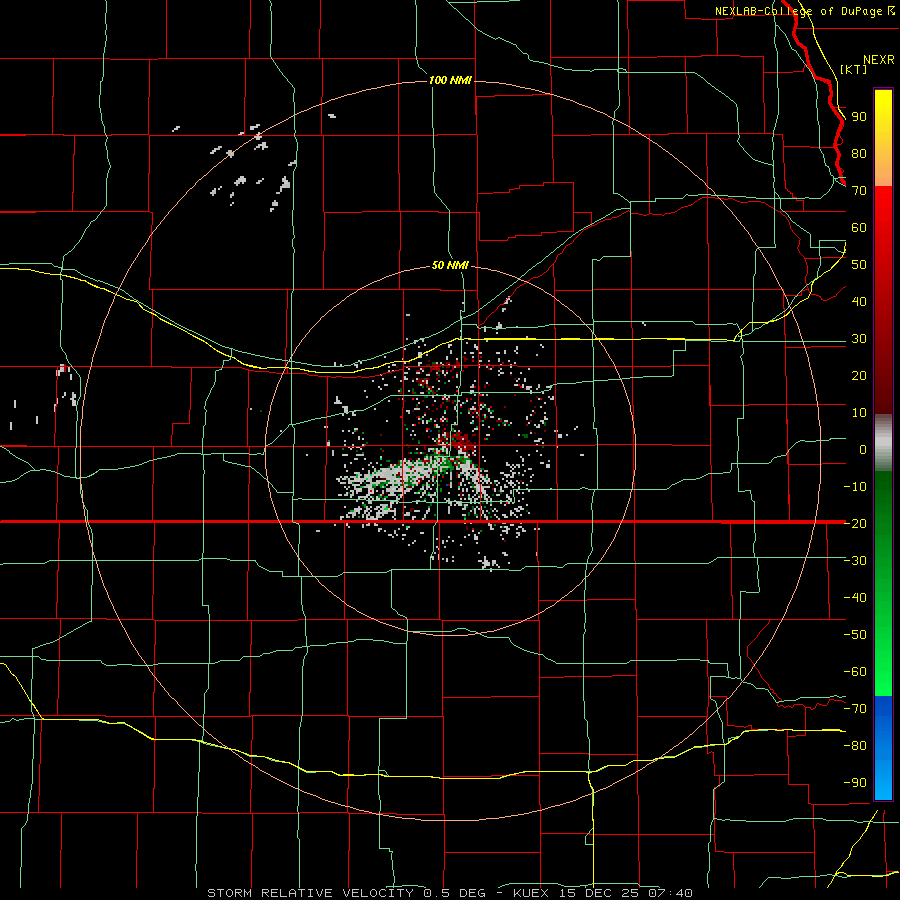Pick the gray zero-velocity segment of color bar
900x900 pixels.
883,442
